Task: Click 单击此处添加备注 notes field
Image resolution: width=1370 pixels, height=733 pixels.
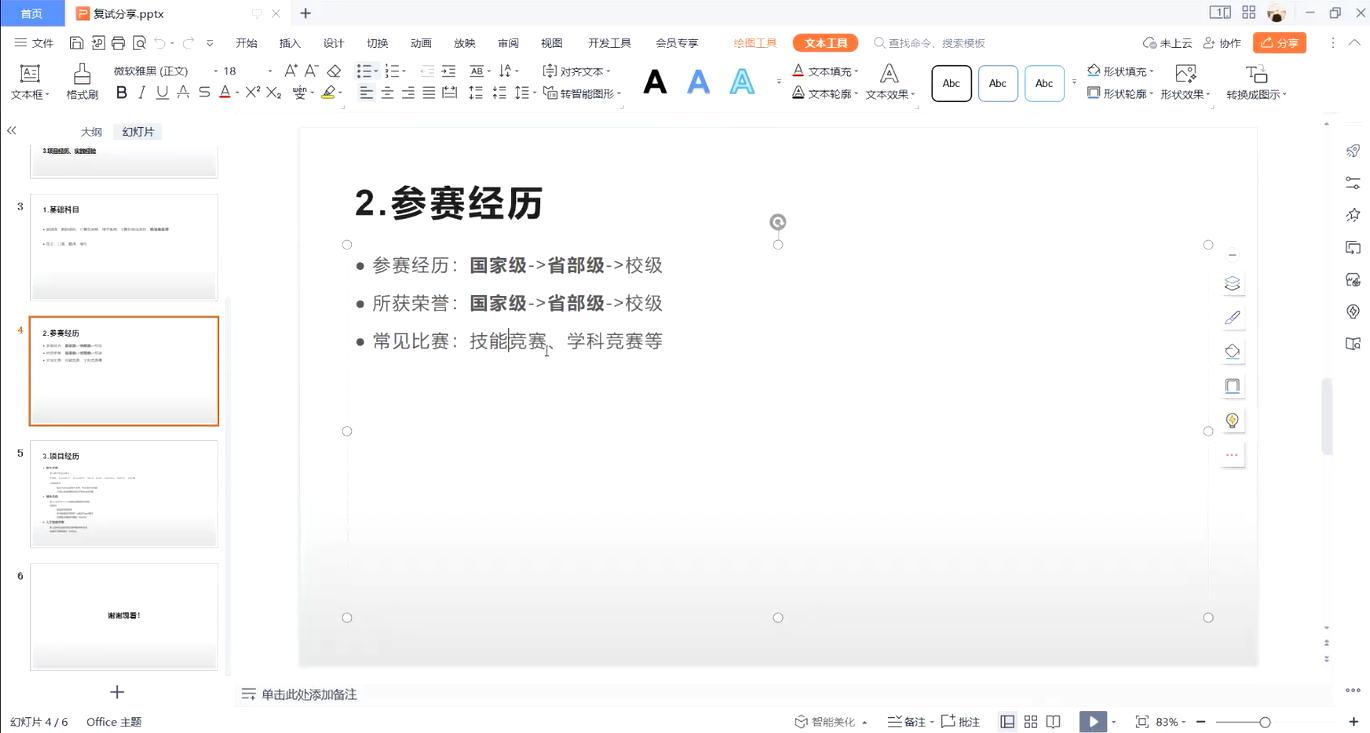Action: click(x=310, y=694)
